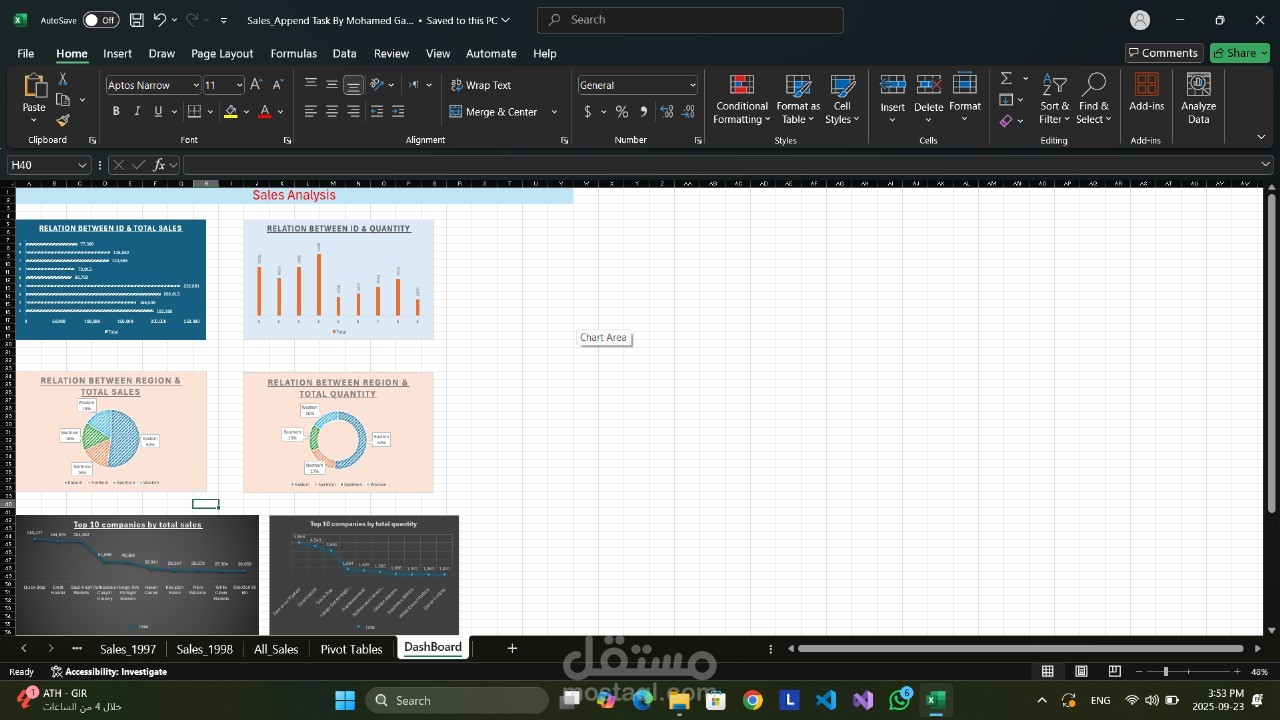Toggle bold formatting
The image size is (1280, 720).
pyautogui.click(x=116, y=112)
